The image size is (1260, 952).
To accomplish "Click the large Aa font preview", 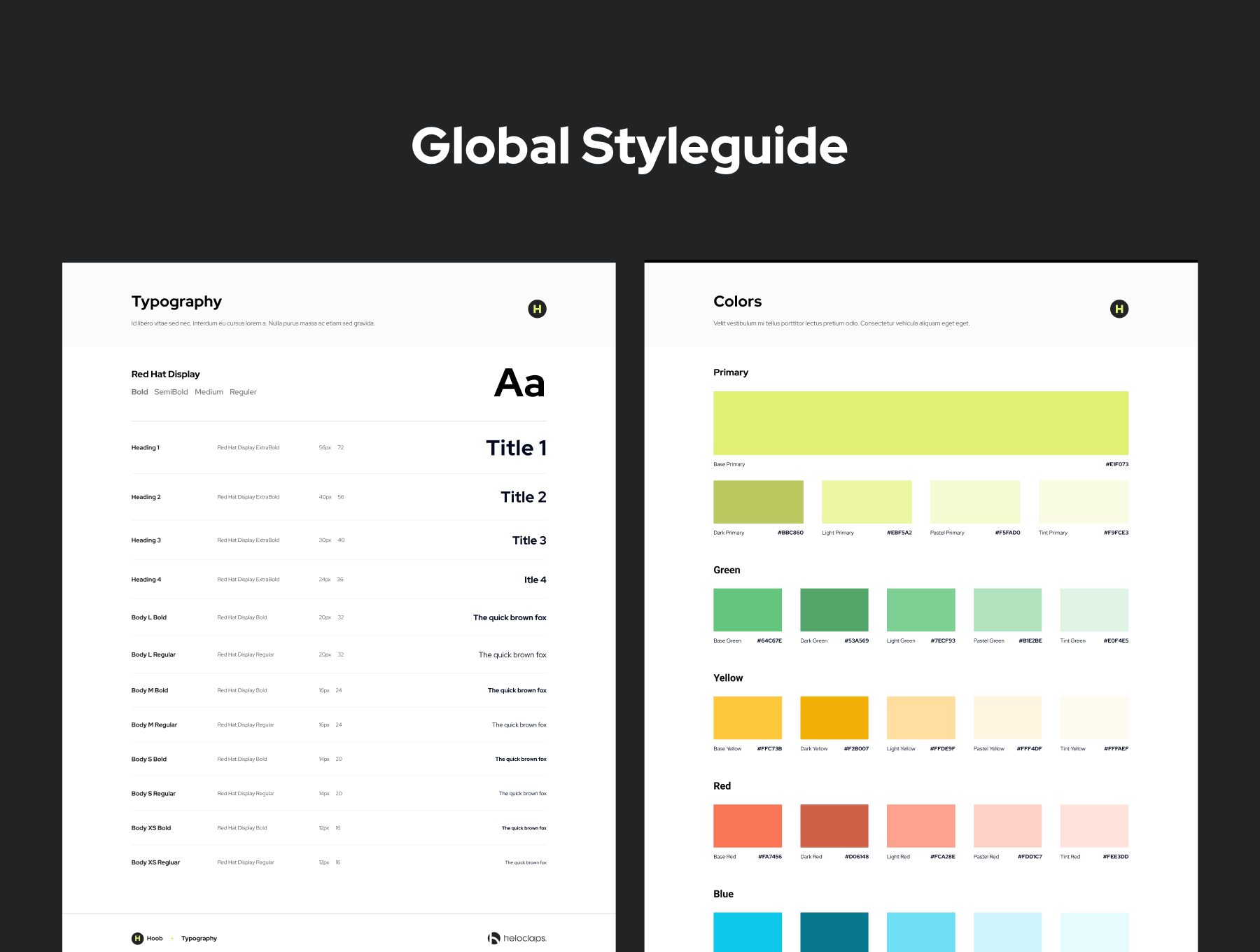I will point(519,383).
